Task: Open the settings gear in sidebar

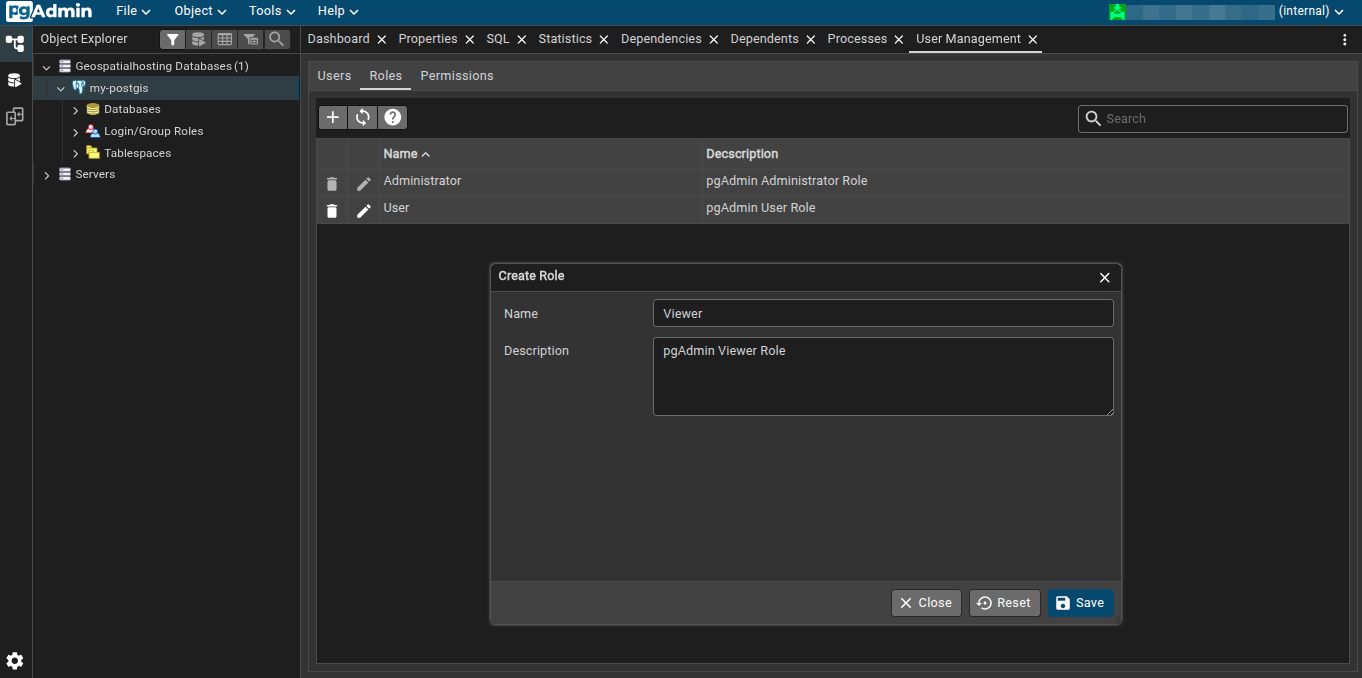Action: 15,661
